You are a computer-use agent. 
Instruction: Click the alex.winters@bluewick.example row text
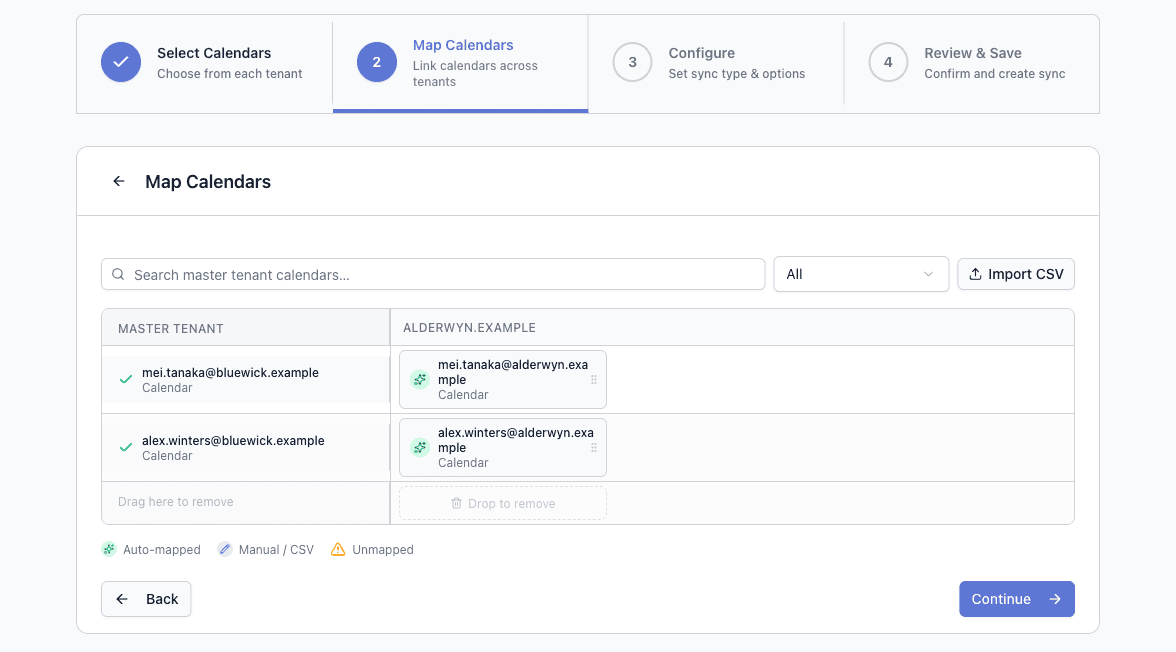233,441
